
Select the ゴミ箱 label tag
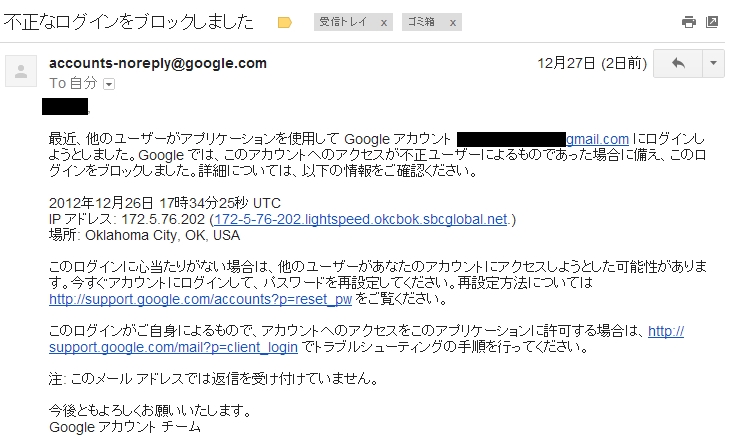click(421, 22)
